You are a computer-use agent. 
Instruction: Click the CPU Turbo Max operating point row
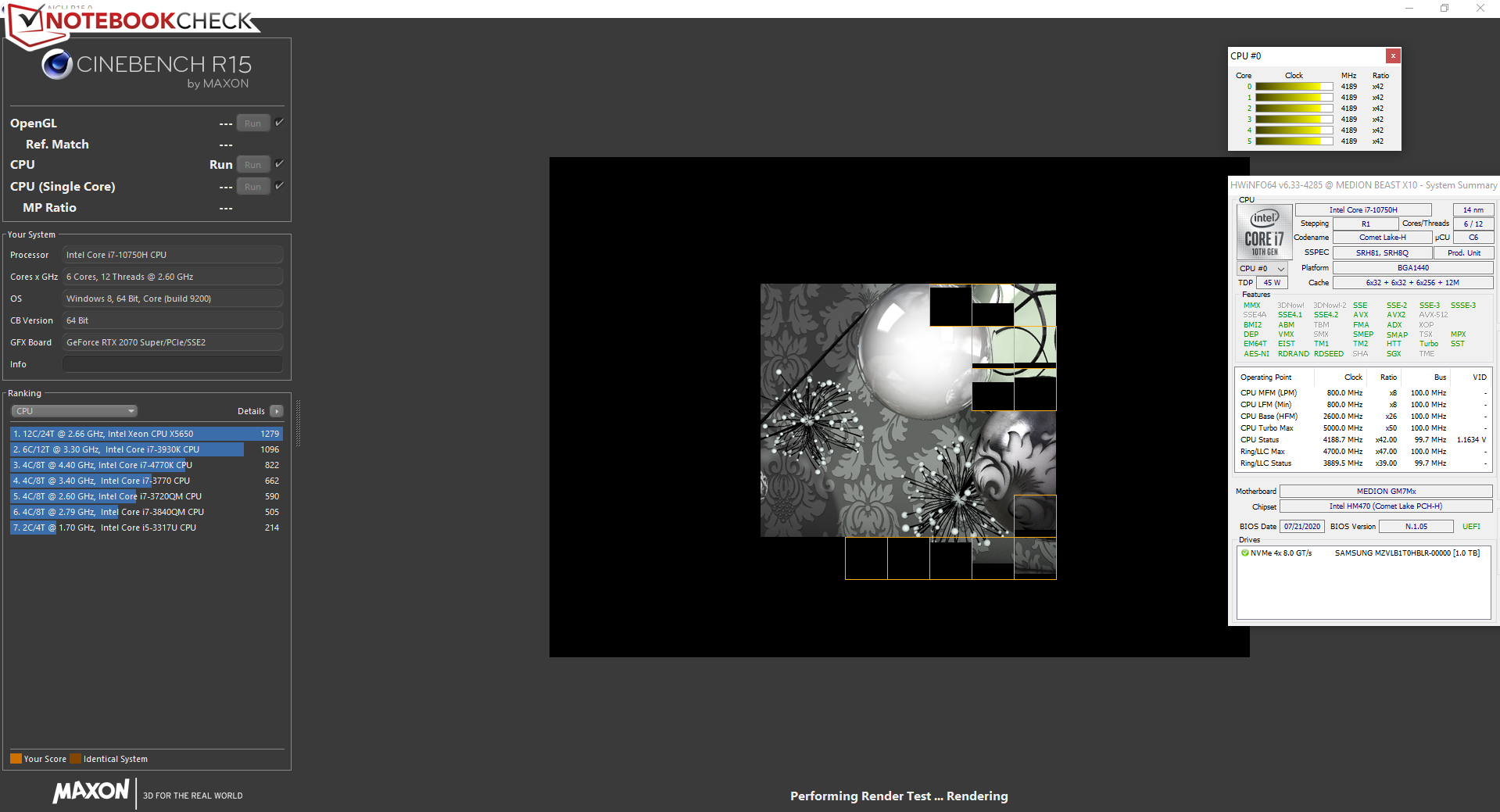pyautogui.click(x=1363, y=428)
